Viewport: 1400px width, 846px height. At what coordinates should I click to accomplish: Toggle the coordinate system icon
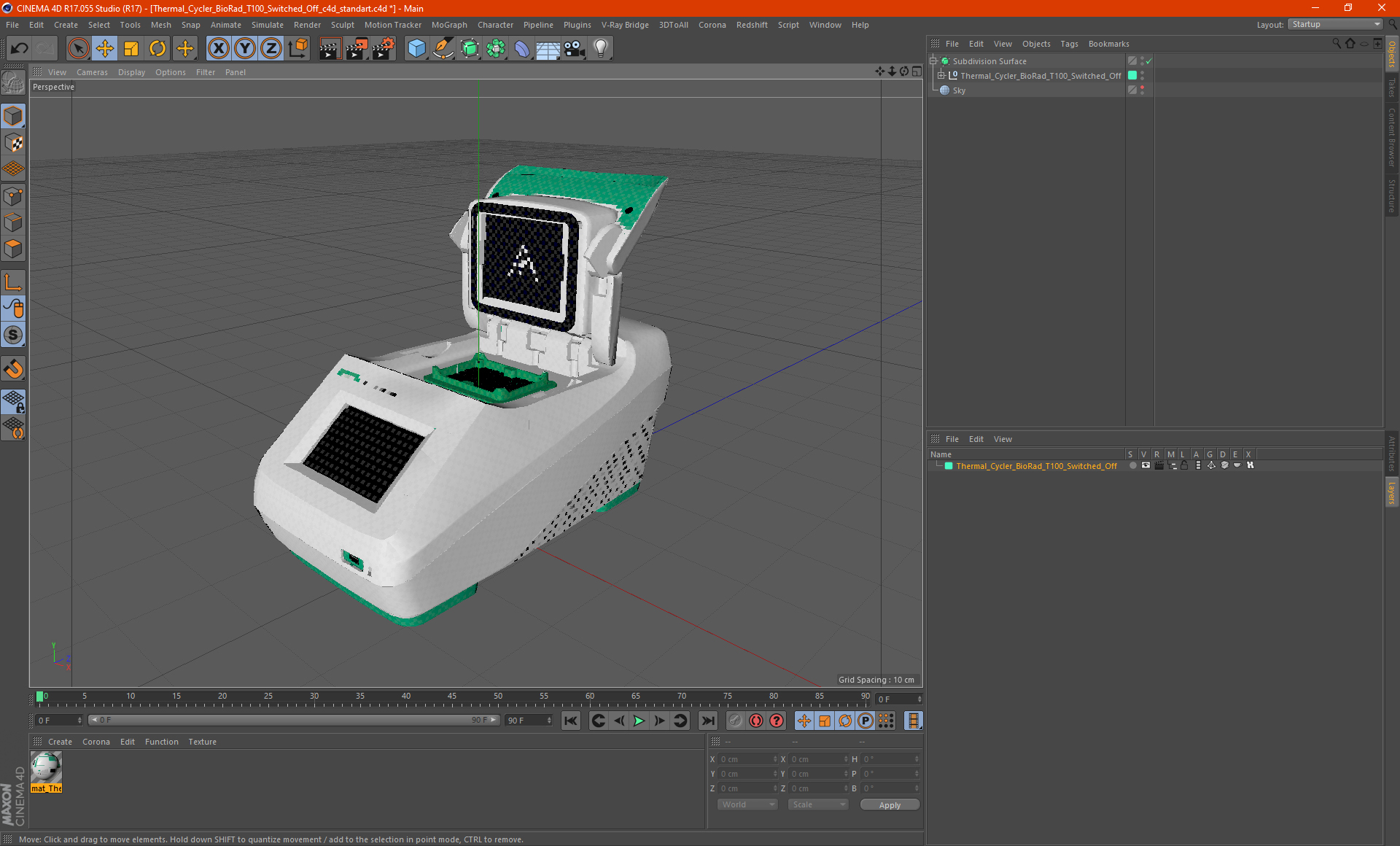[x=297, y=48]
